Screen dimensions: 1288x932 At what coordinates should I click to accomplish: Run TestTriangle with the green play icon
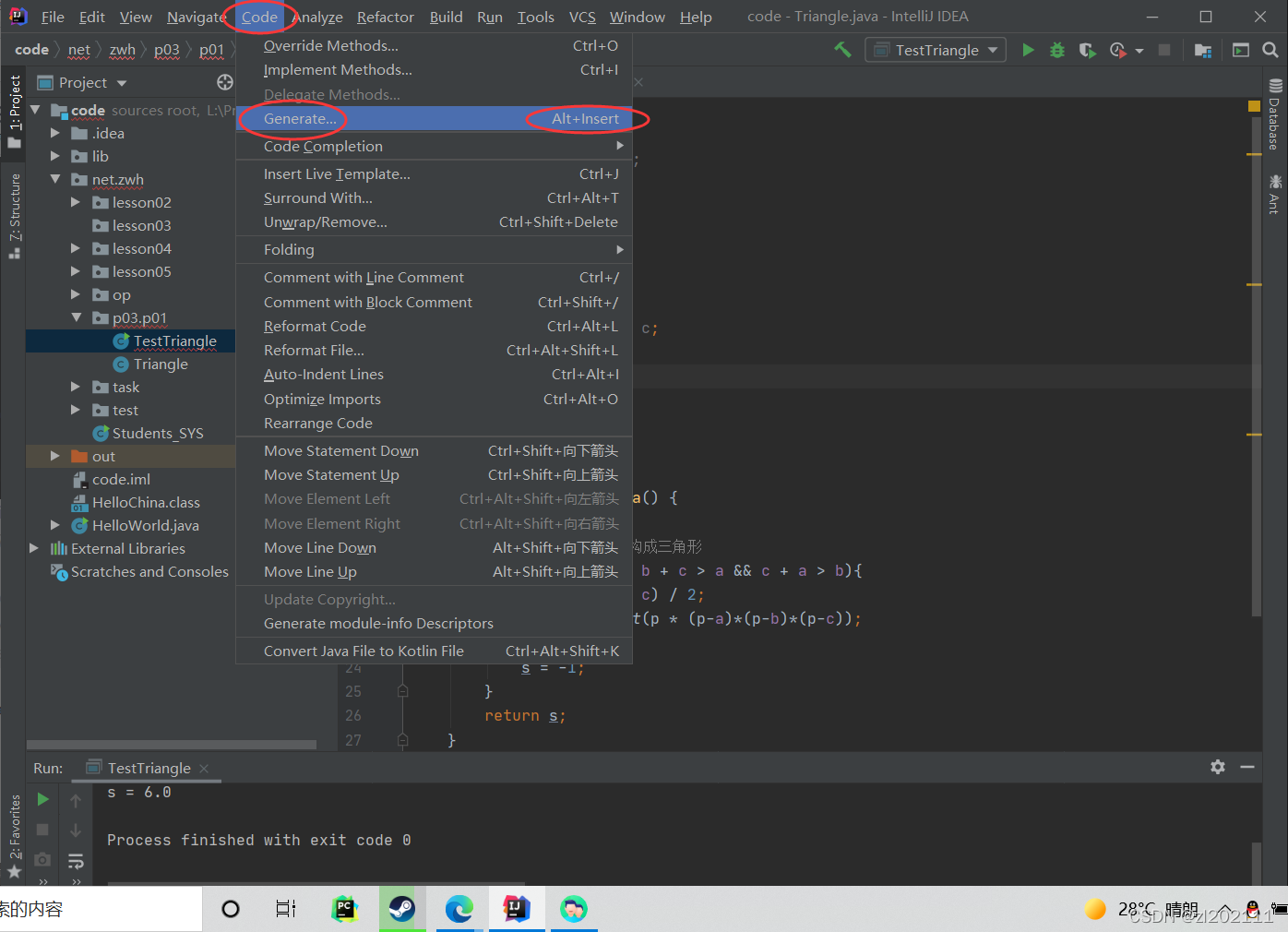pyautogui.click(x=1028, y=50)
